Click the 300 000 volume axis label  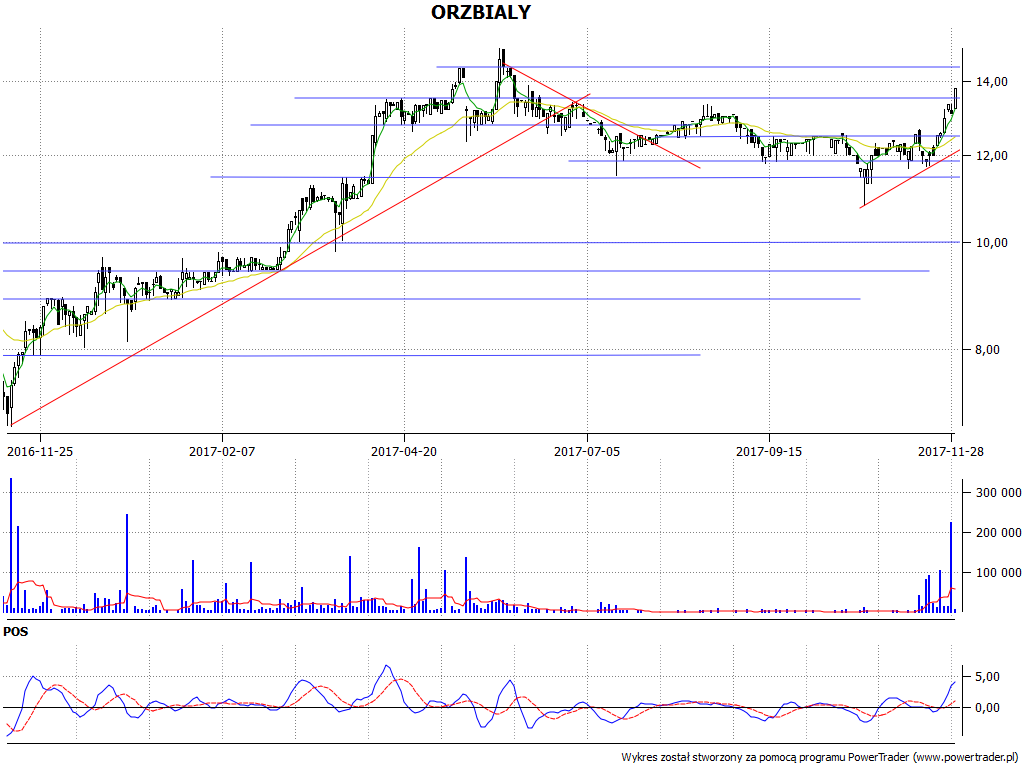(999, 493)
